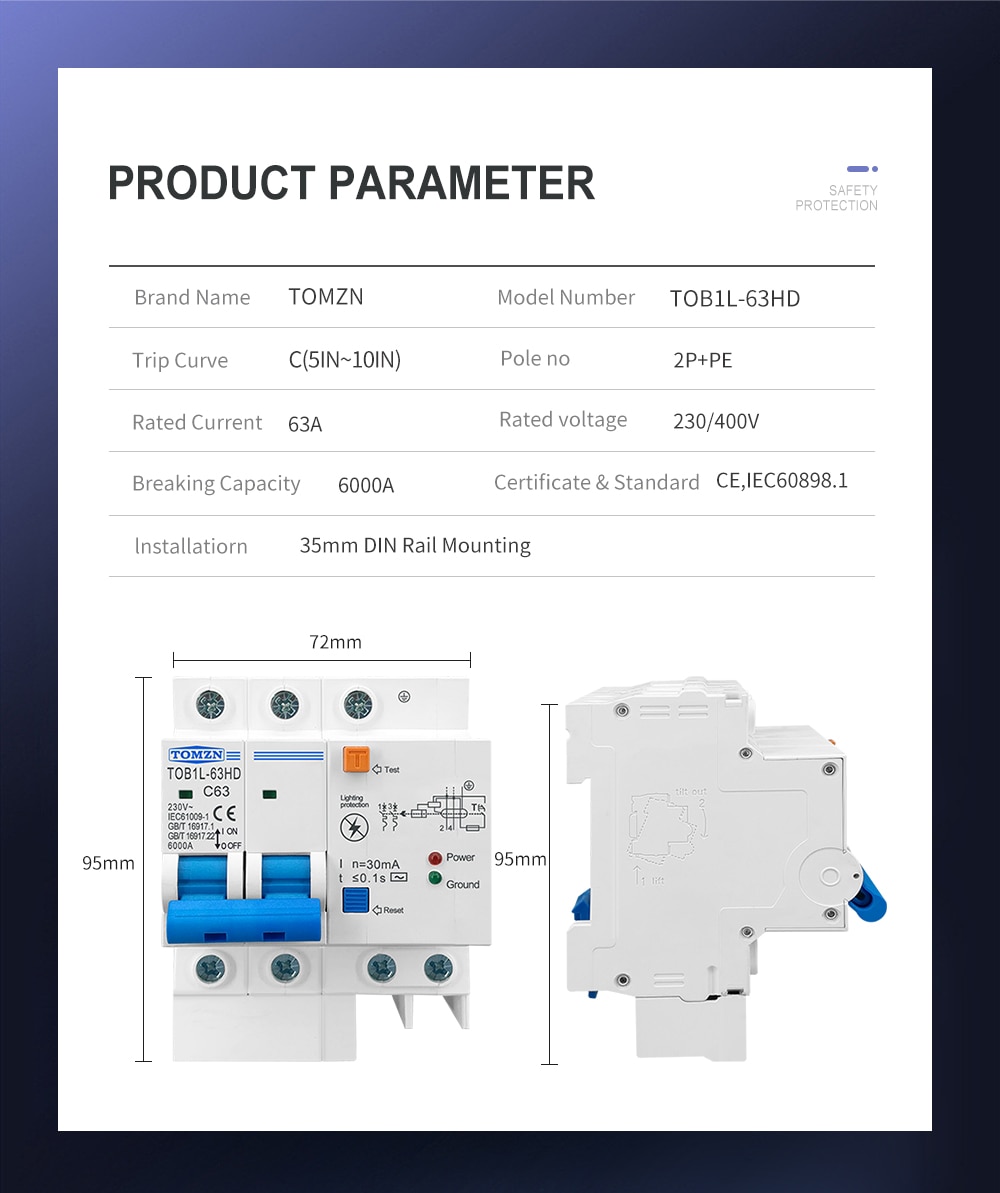The width and height of the screenshot is (1000, 1193).
Task: Click the 'C(5IN~10IN)' value
Action: pyautogui.click(x=345, y=360)
